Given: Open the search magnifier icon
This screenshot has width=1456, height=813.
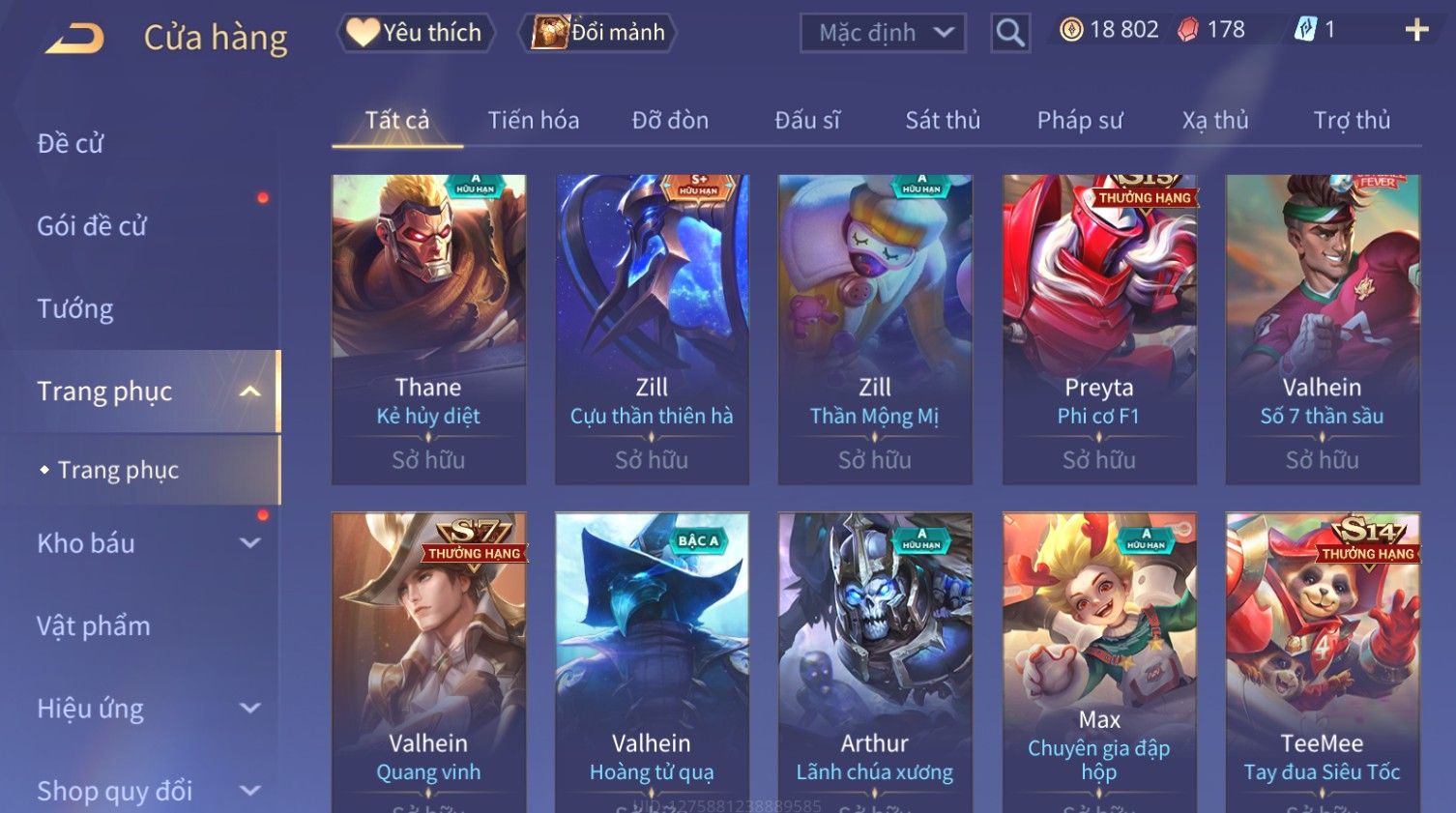Looking at the screenshot, I should click(x=1010, y=33).
